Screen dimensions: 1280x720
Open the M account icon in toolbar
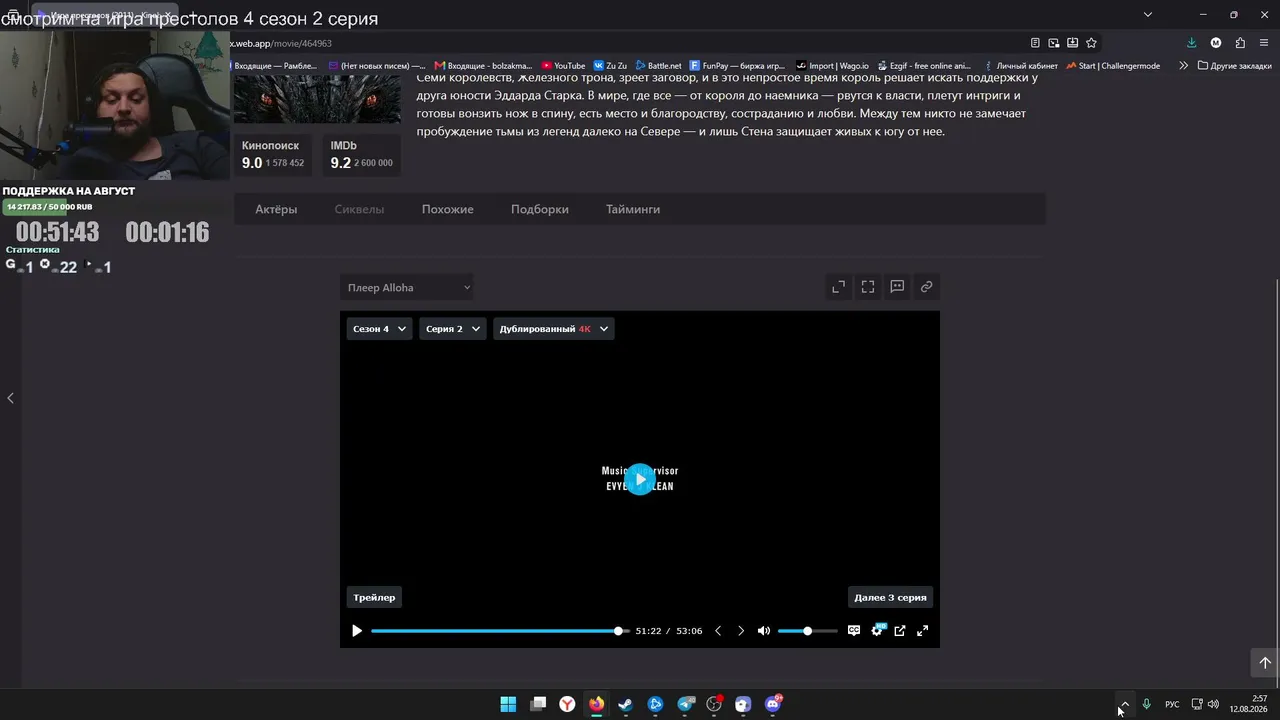[1216, 43]
